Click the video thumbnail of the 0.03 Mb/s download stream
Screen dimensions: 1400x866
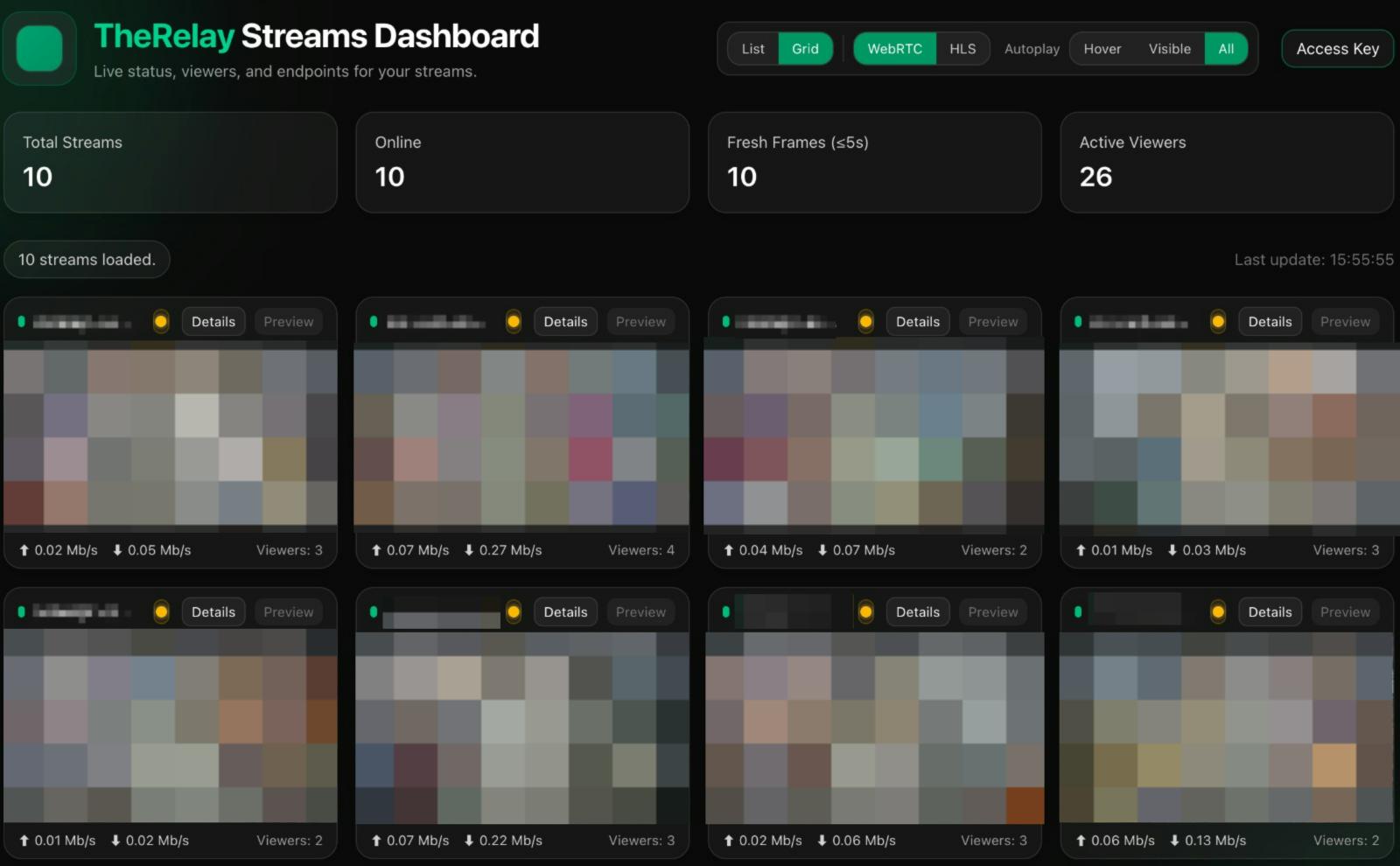[1227, 437]
